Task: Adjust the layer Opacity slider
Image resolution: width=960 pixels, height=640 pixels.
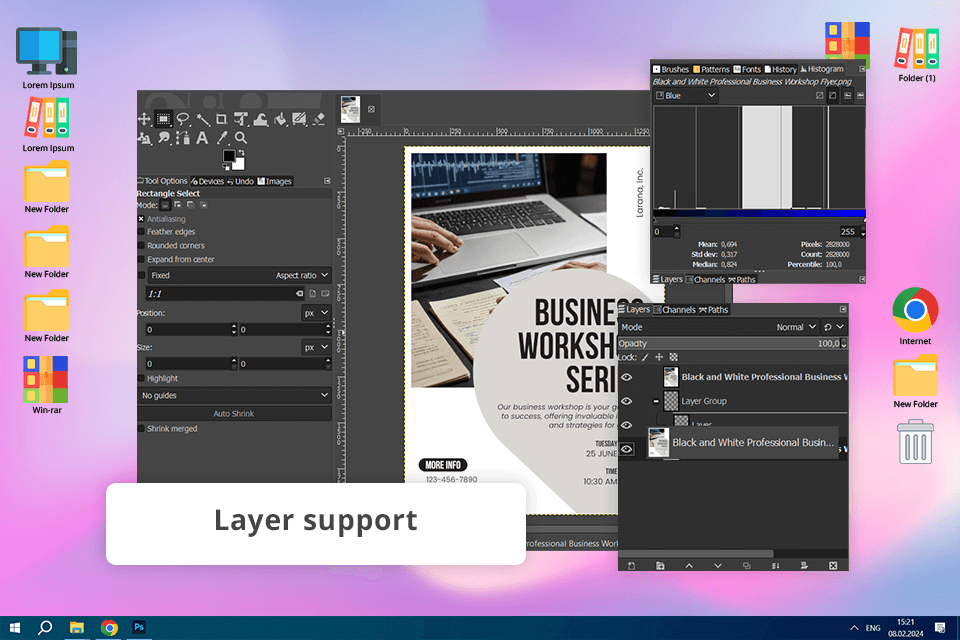Action: (732, 344)
